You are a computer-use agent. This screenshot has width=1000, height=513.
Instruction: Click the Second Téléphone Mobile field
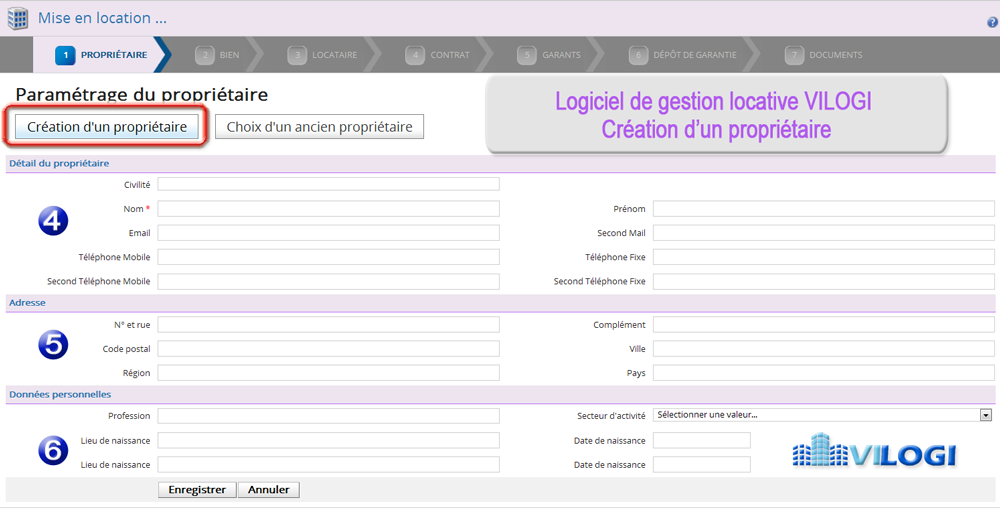(328, 281)
